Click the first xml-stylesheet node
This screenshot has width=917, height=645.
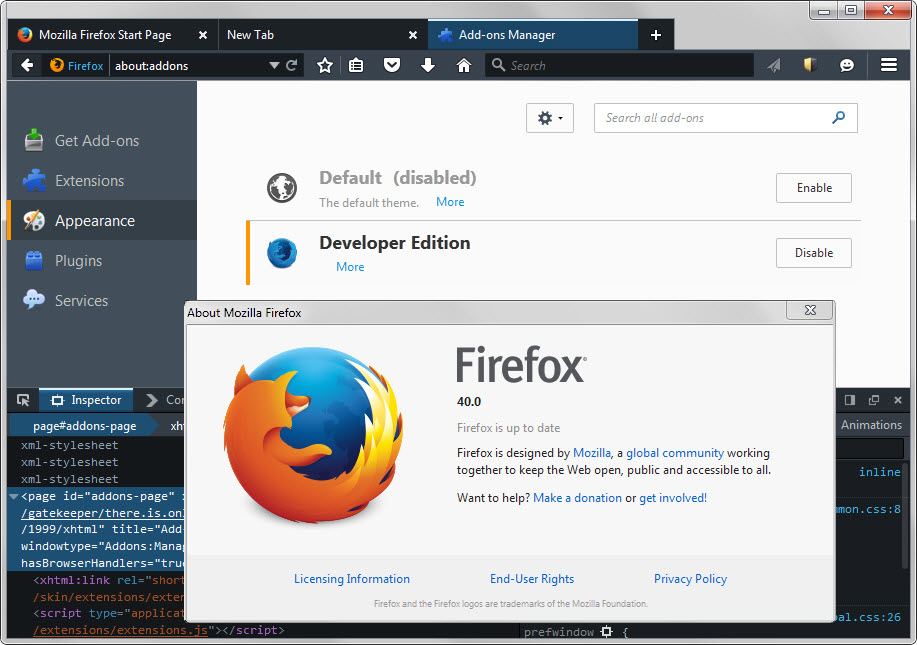(x=70, y=445)
